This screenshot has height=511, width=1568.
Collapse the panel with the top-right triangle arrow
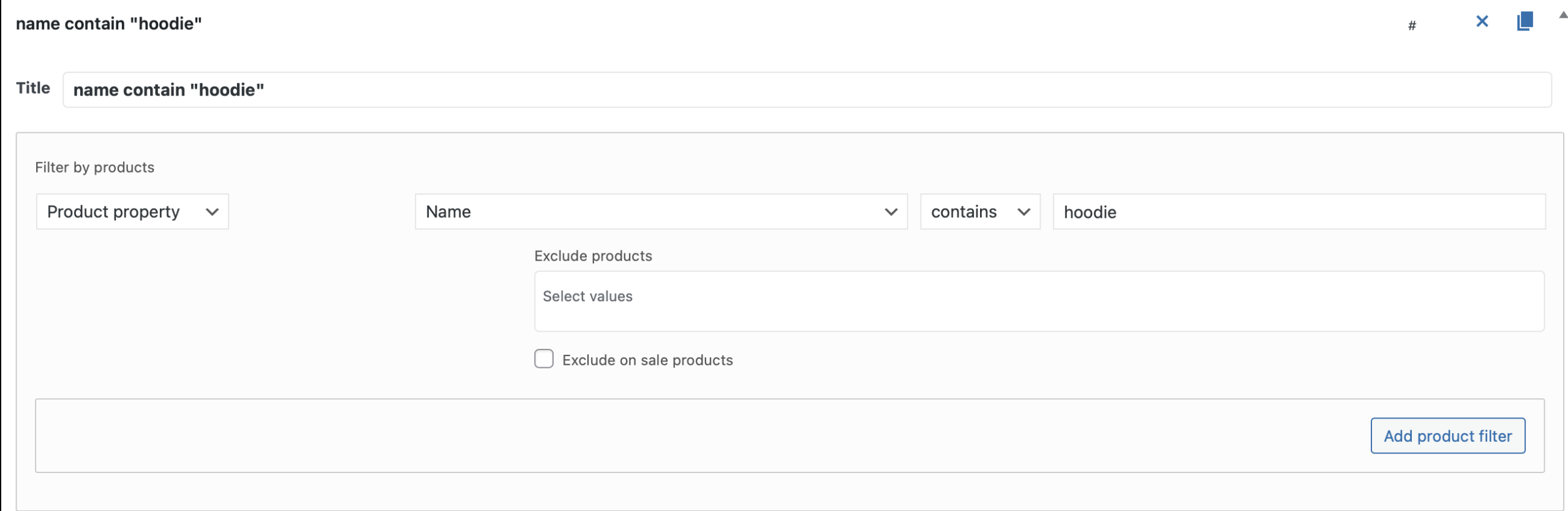click(1562, 15)
